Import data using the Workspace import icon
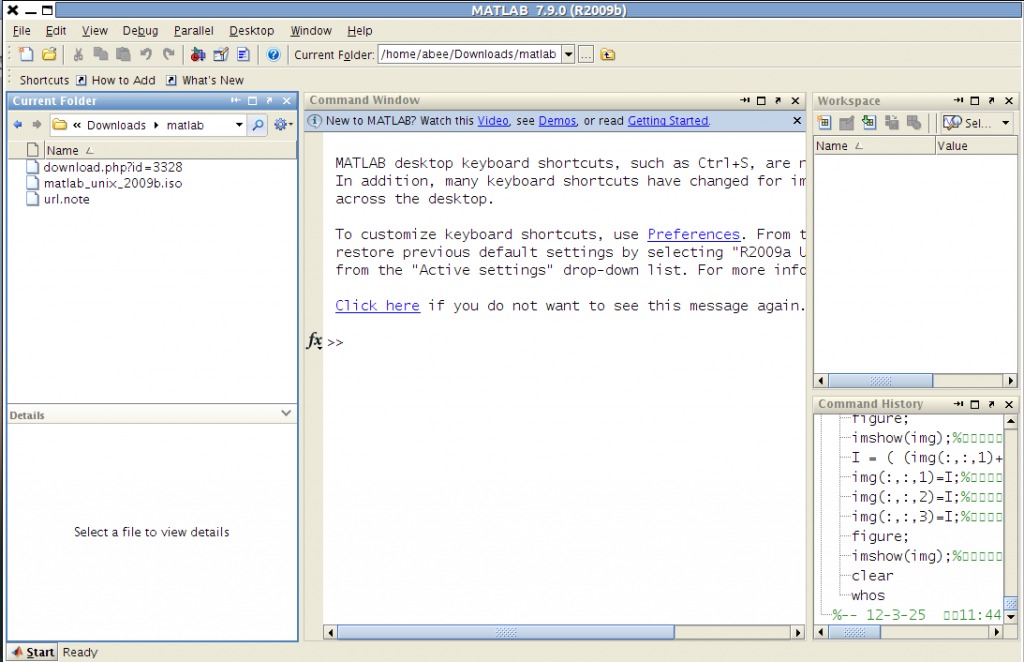The image size is (1024, 662). tap(868, 122)
